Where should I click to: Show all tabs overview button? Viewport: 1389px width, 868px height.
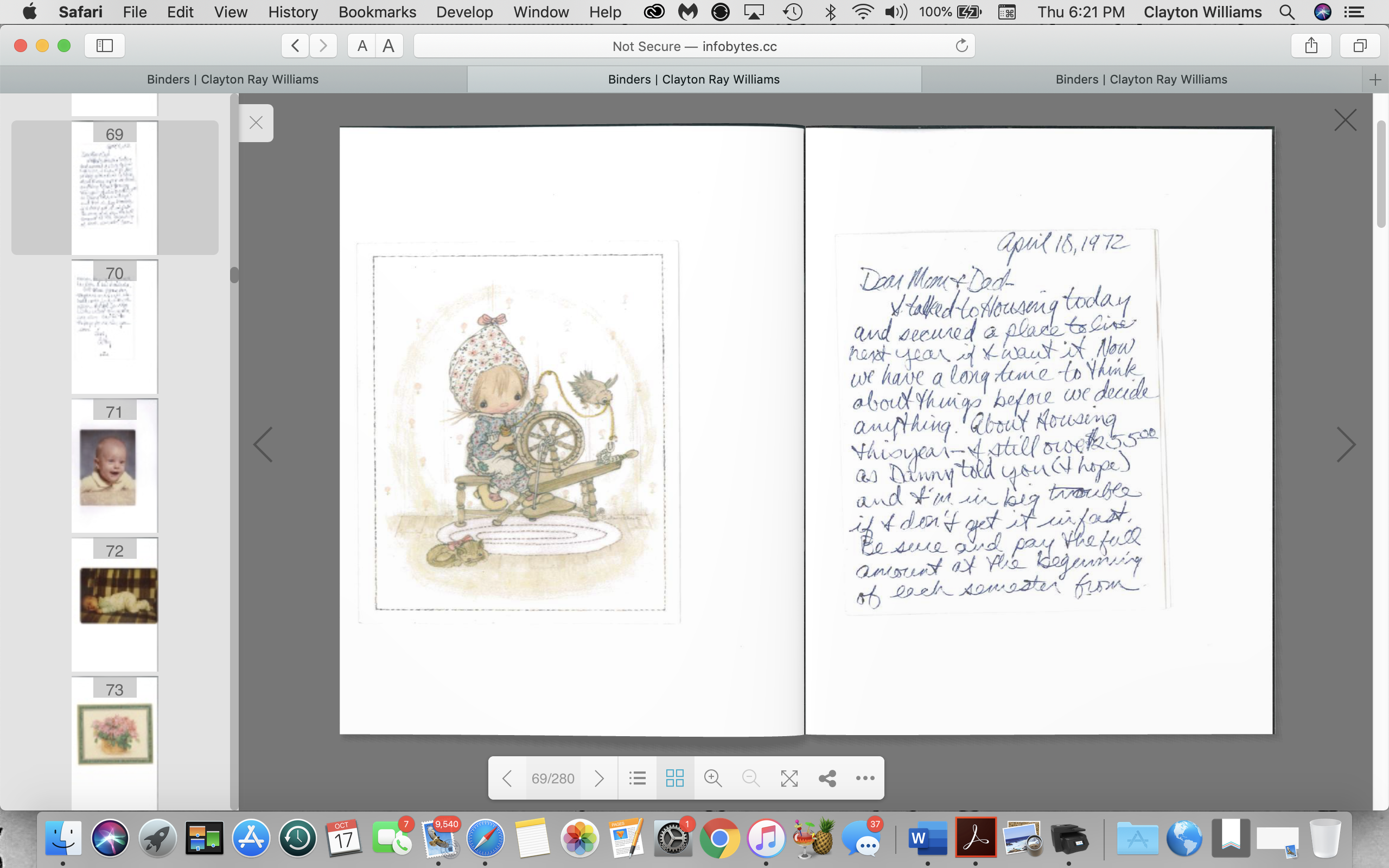1359,46
